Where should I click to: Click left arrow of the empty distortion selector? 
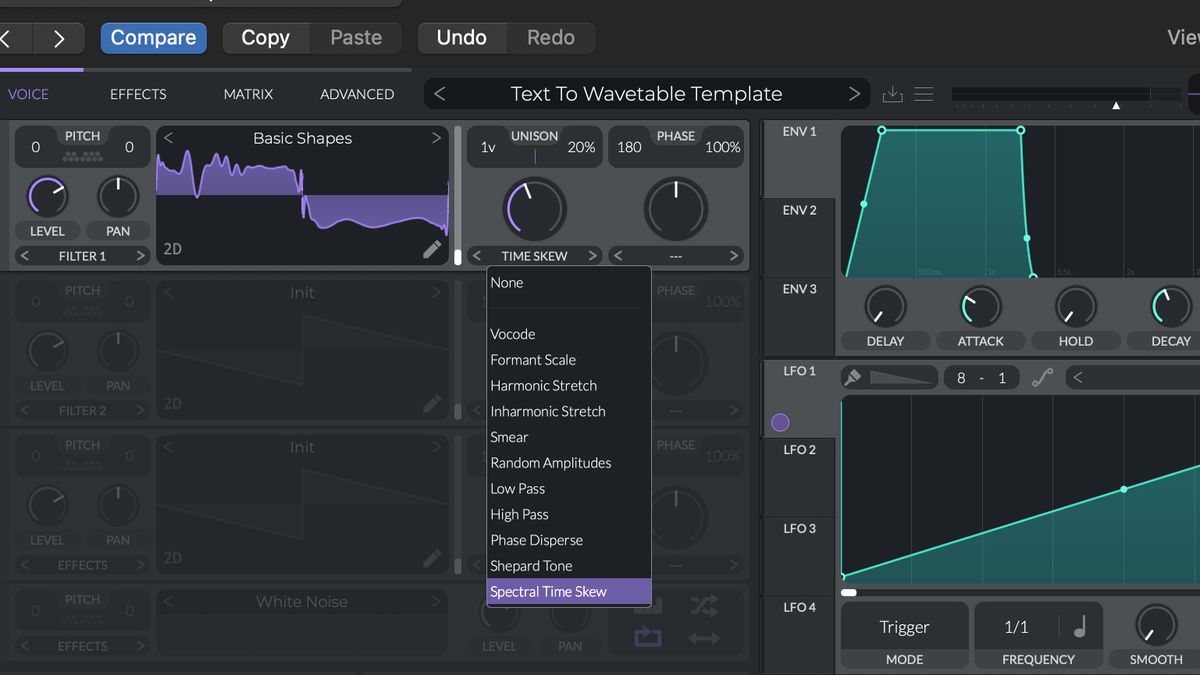[618, 256]
